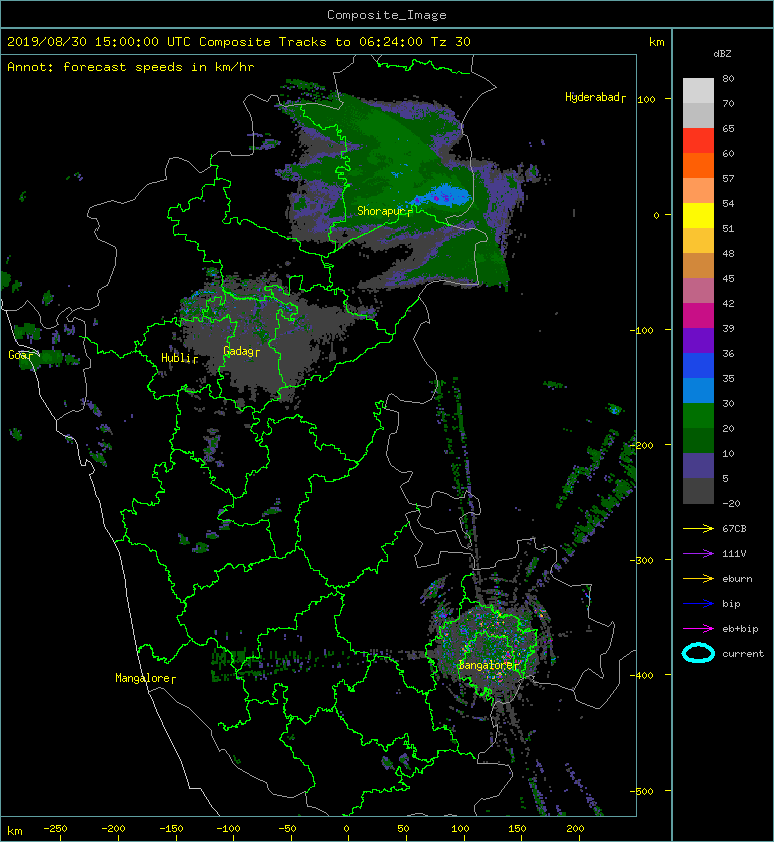
Task: Select the magenta 39-42 dBZ swatch
Action: pyautogui.click(x=698, y=316)
